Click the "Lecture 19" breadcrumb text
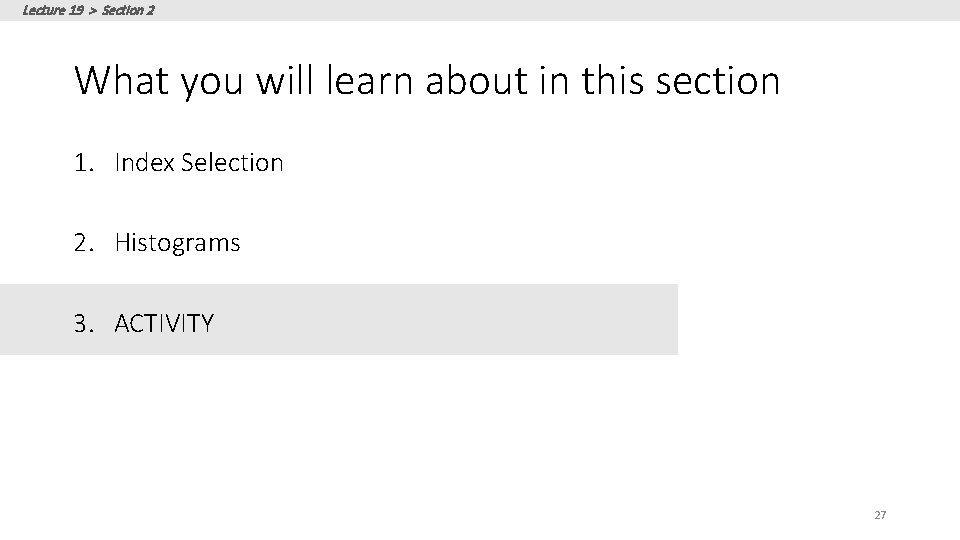The image size is (960, 540). tap(53, 10)
